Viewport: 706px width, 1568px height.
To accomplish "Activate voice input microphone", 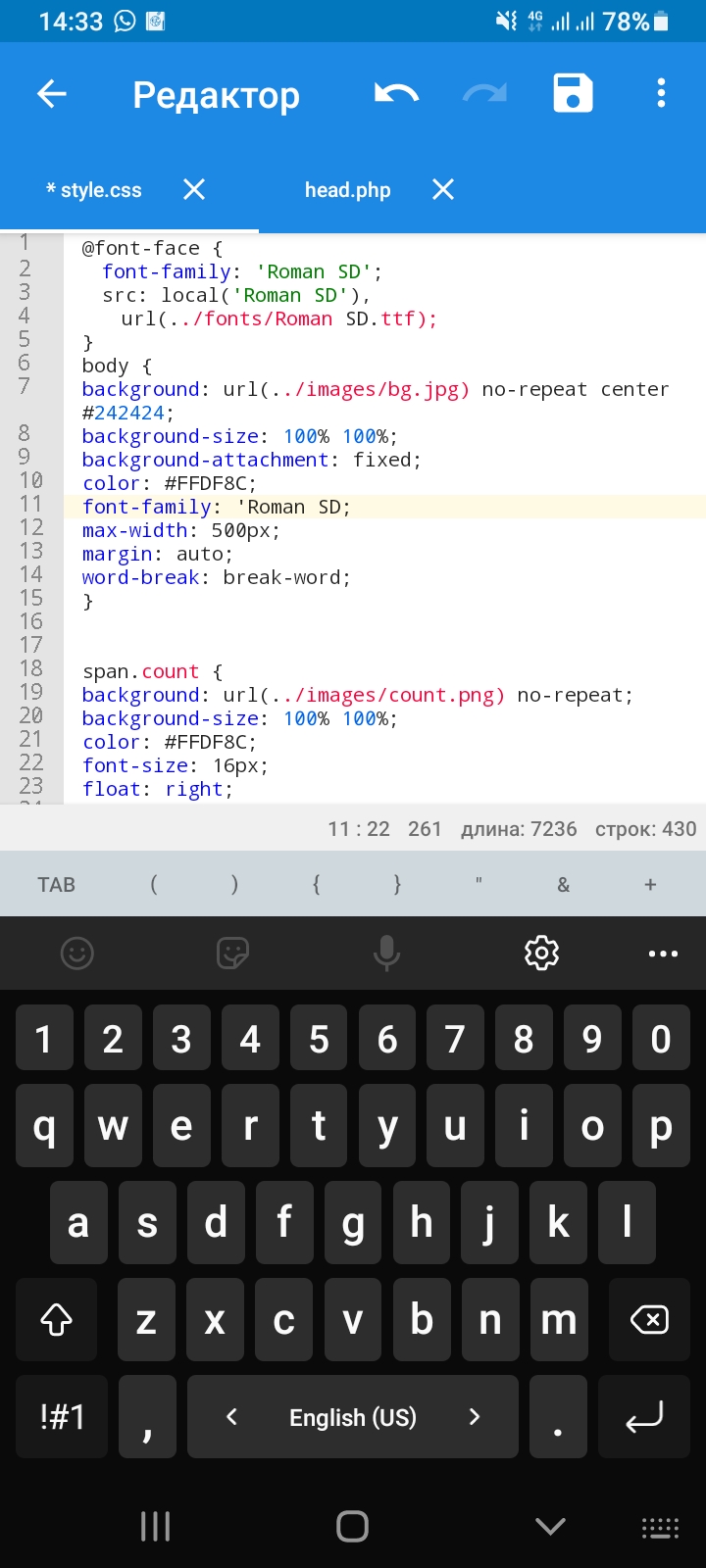I will coord(386,953).
